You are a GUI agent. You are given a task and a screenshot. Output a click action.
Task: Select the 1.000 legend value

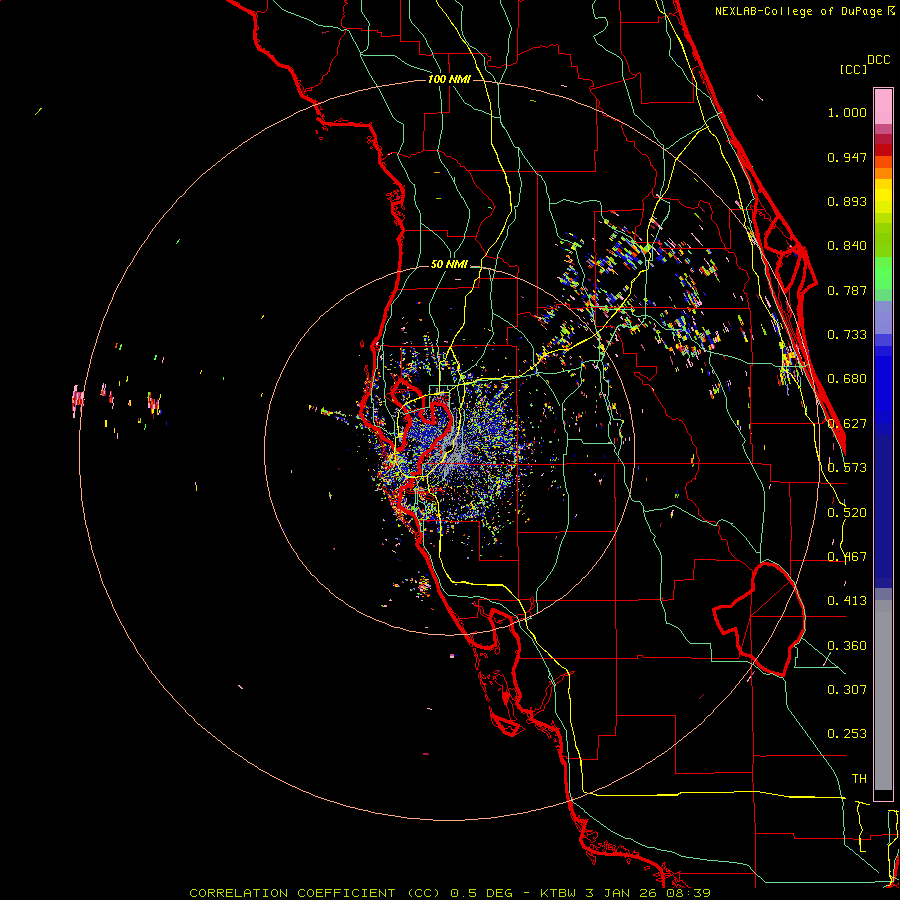tap(847, 112)
